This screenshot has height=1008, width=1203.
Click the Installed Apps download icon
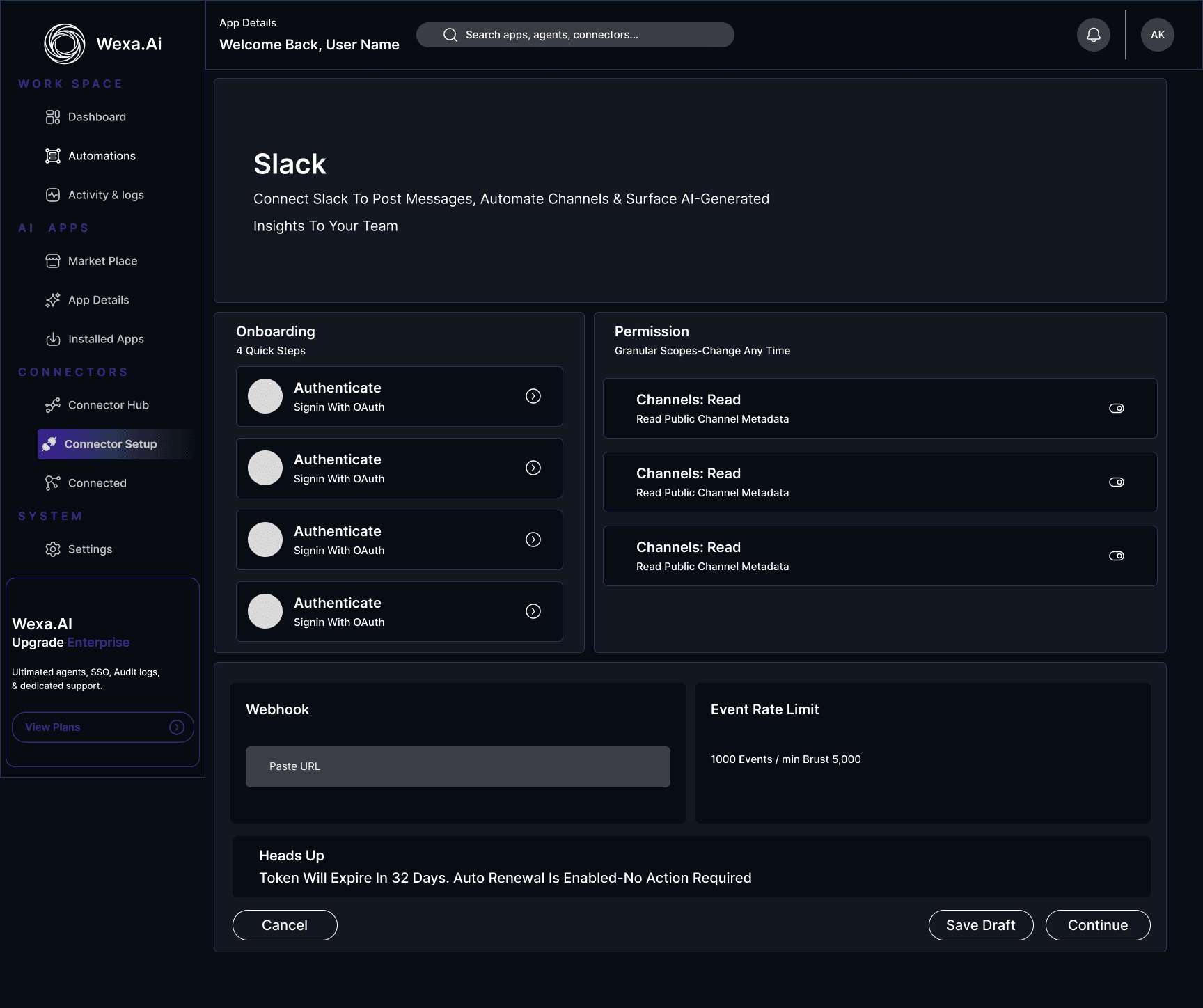pos(53,339)
